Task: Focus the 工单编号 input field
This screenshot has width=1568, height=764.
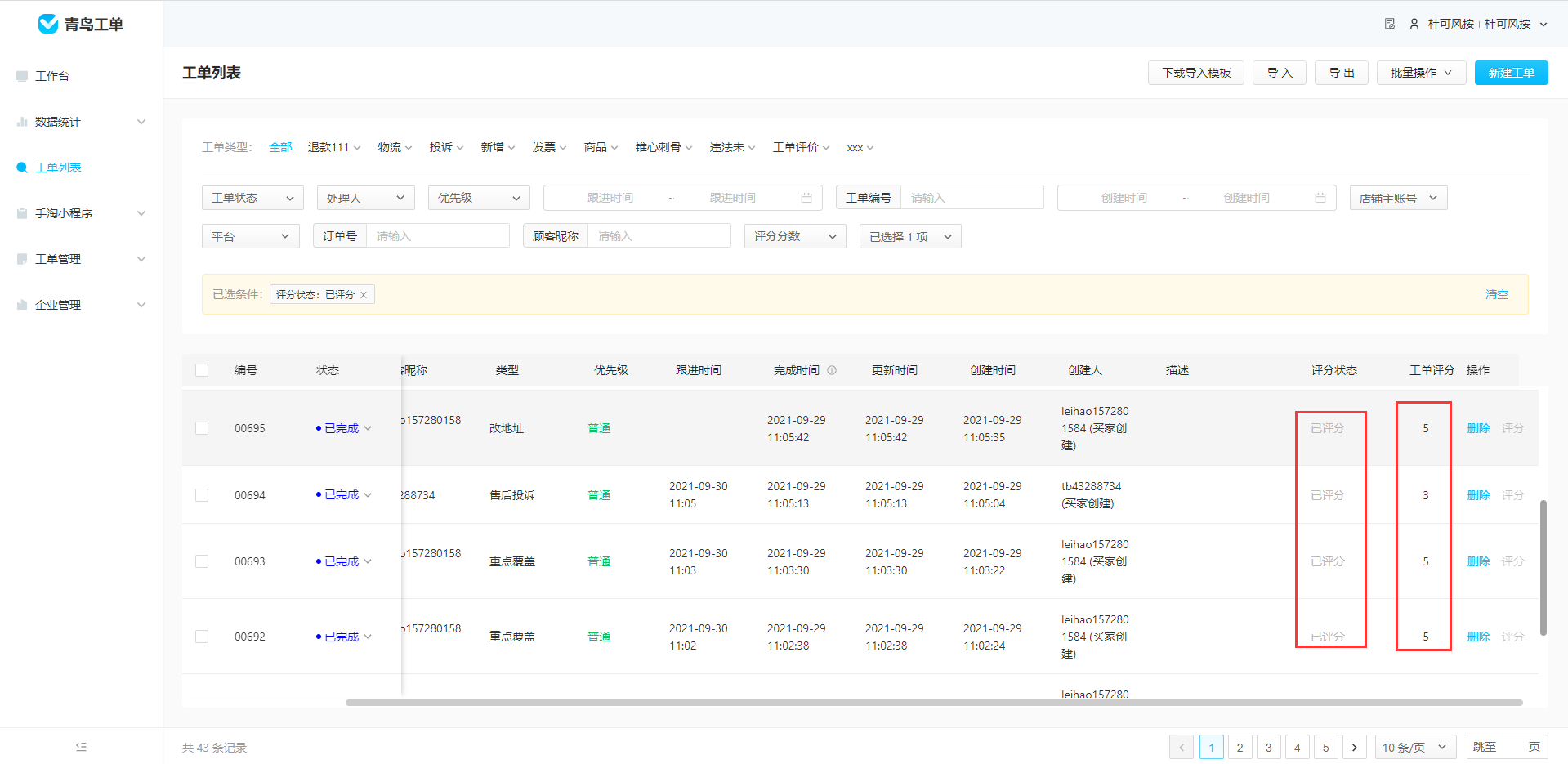Action: [x=972, y=198]
